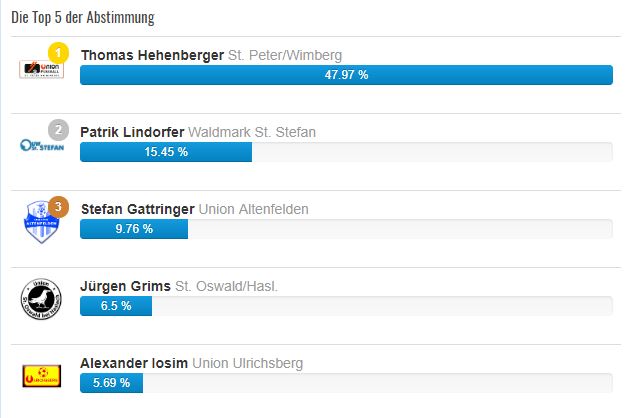
Task: Click the UW St. Stefan club logo
Action: click(x=42, y=145)
